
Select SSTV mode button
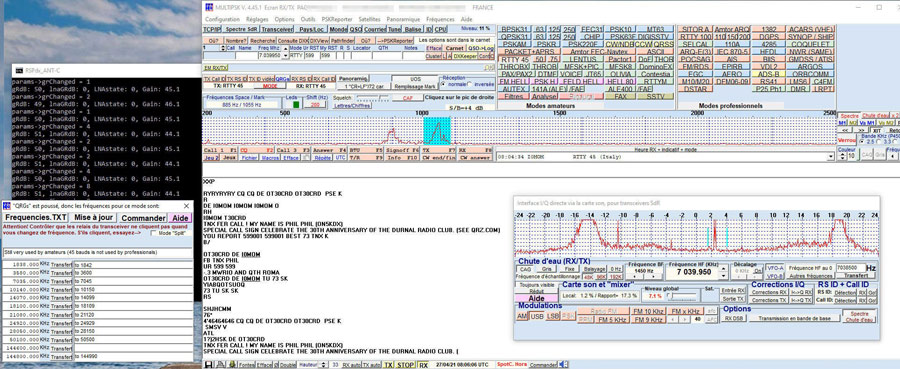[x=655, y=96]
